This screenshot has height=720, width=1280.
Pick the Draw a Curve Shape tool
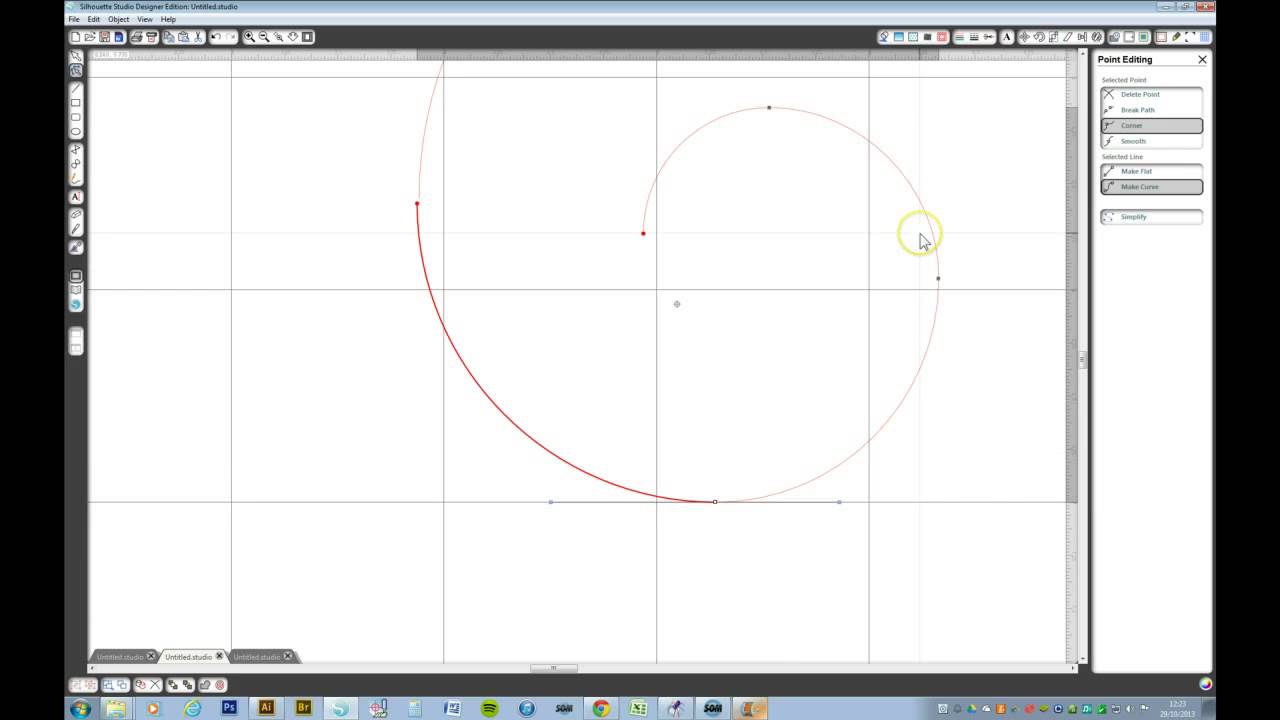point(76,164)
